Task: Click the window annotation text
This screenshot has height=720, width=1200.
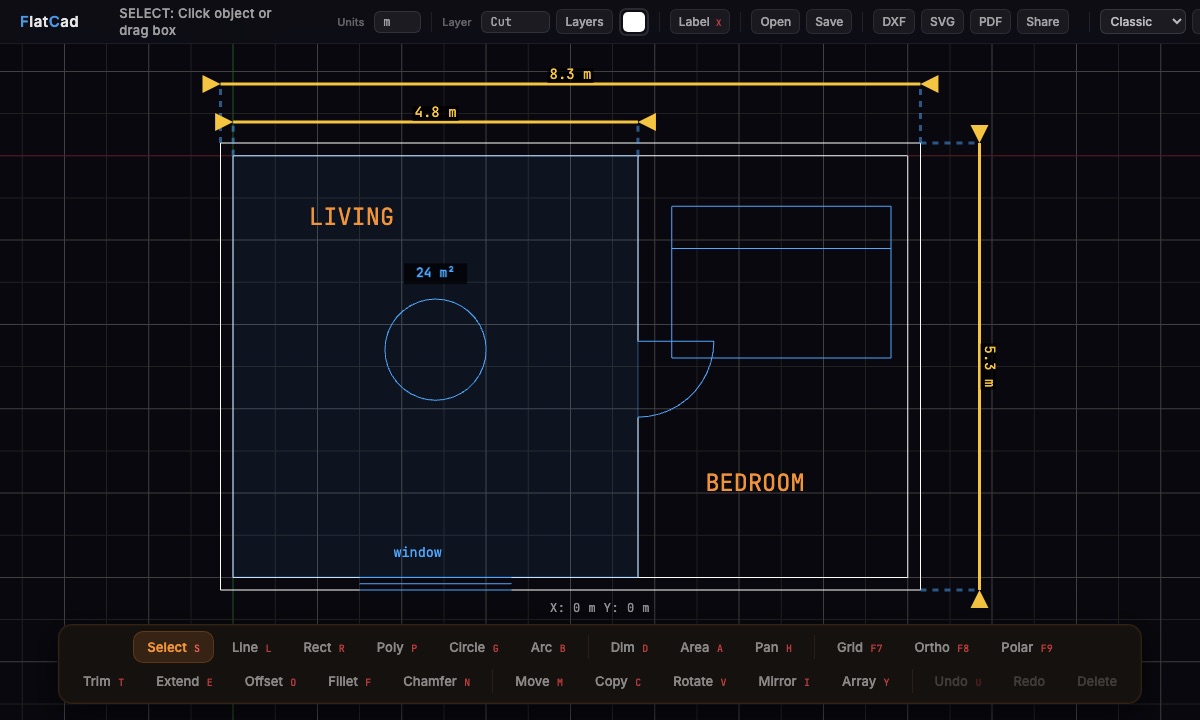Action: (x=418, y=552)
